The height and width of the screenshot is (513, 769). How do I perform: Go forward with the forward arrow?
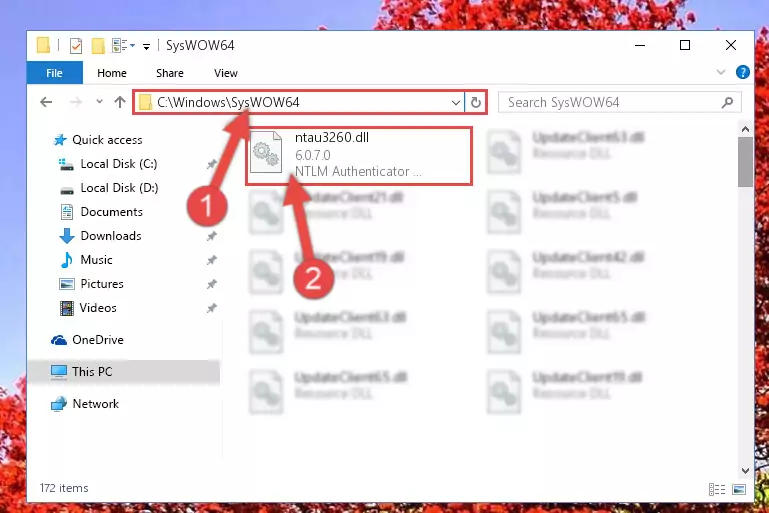pos(76,102)
